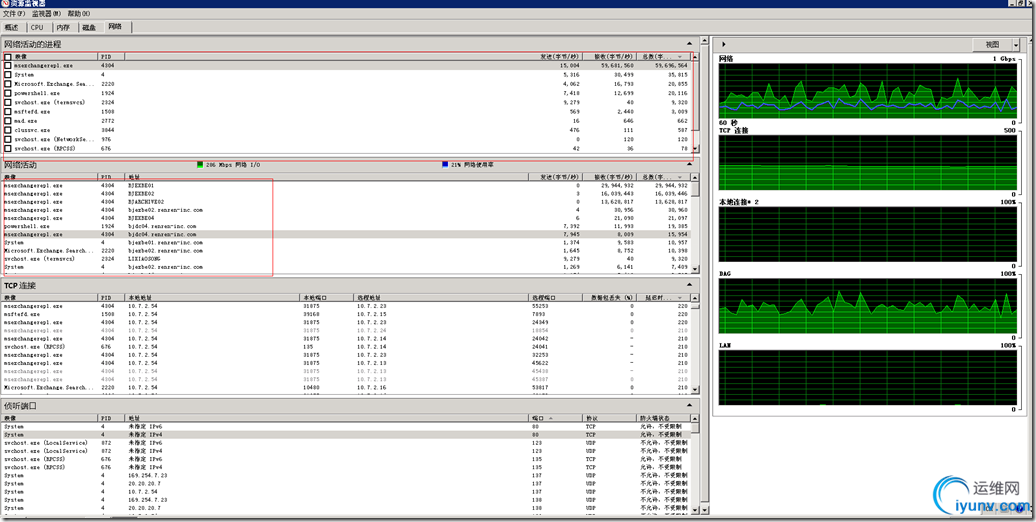Check the clussvc.exe process checkbox

(8, 131)
